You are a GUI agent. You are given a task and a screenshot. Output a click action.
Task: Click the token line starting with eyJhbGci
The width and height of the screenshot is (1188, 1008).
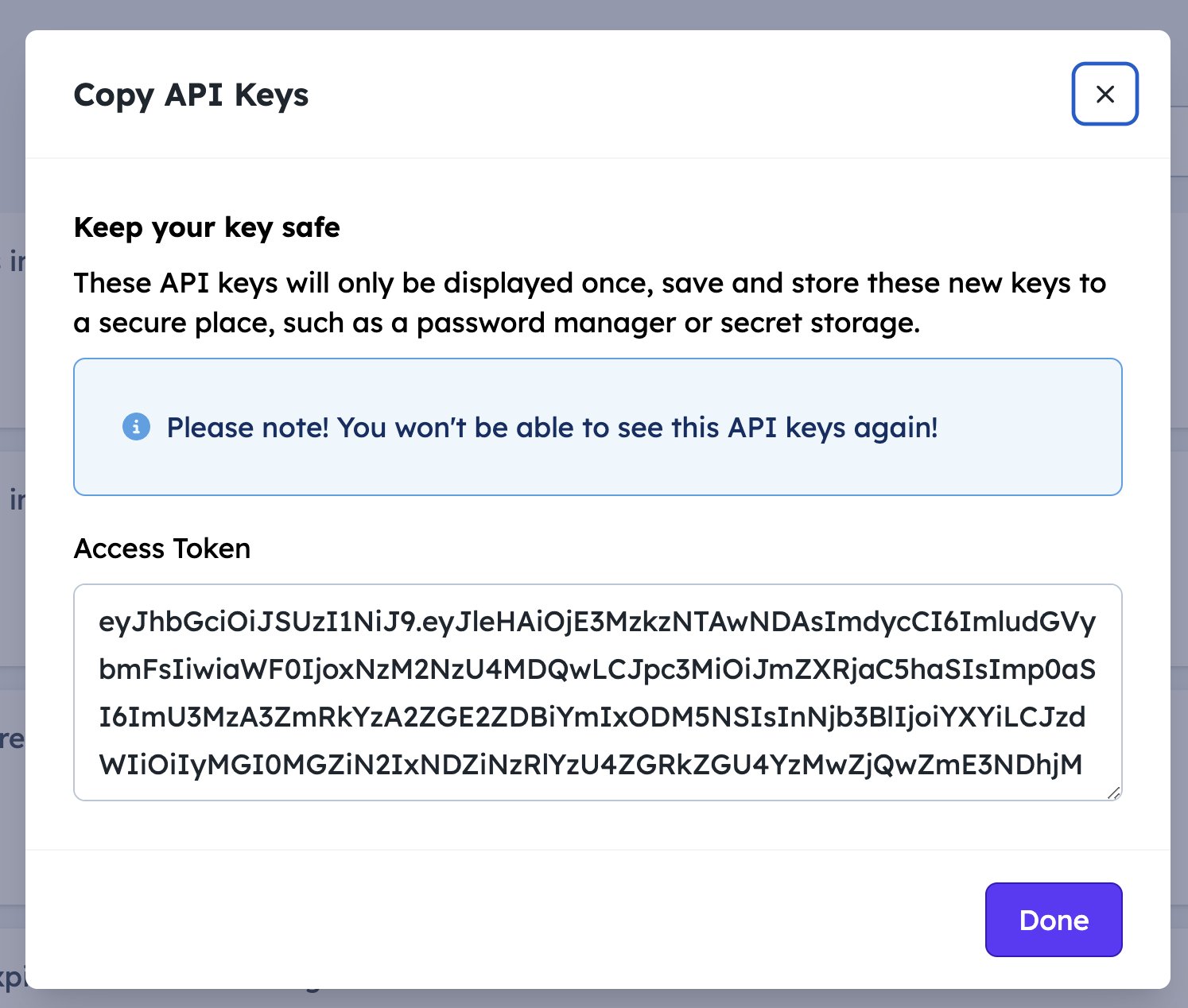(597, 622)
